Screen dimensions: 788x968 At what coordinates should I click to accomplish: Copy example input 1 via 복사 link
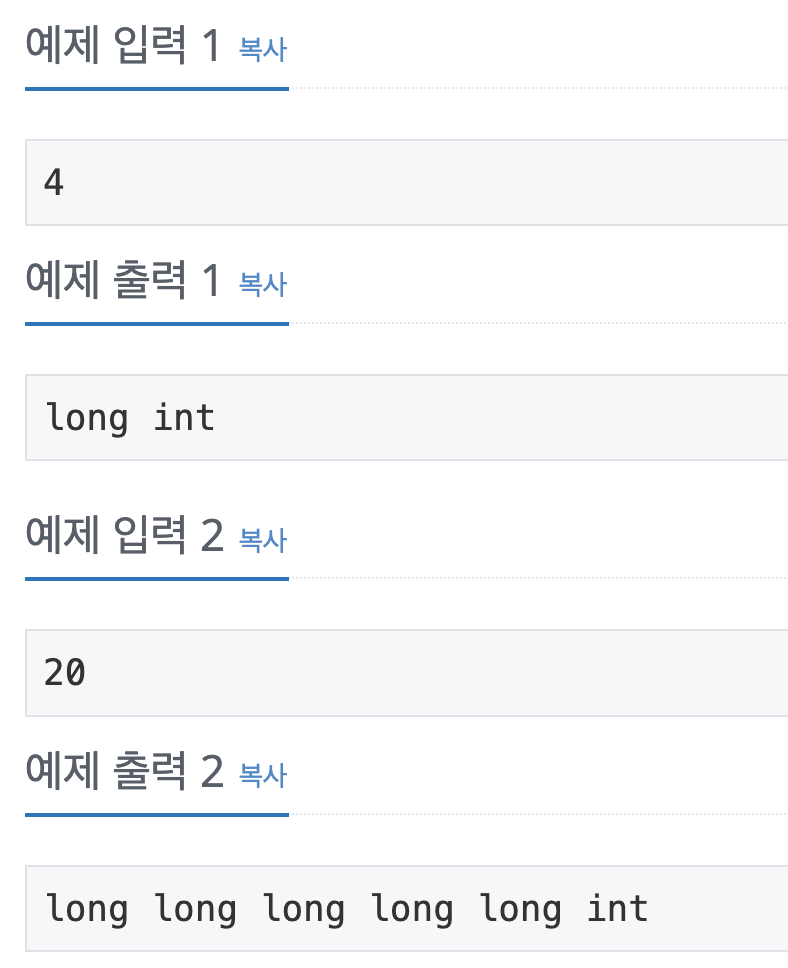(x=263, y=49)
